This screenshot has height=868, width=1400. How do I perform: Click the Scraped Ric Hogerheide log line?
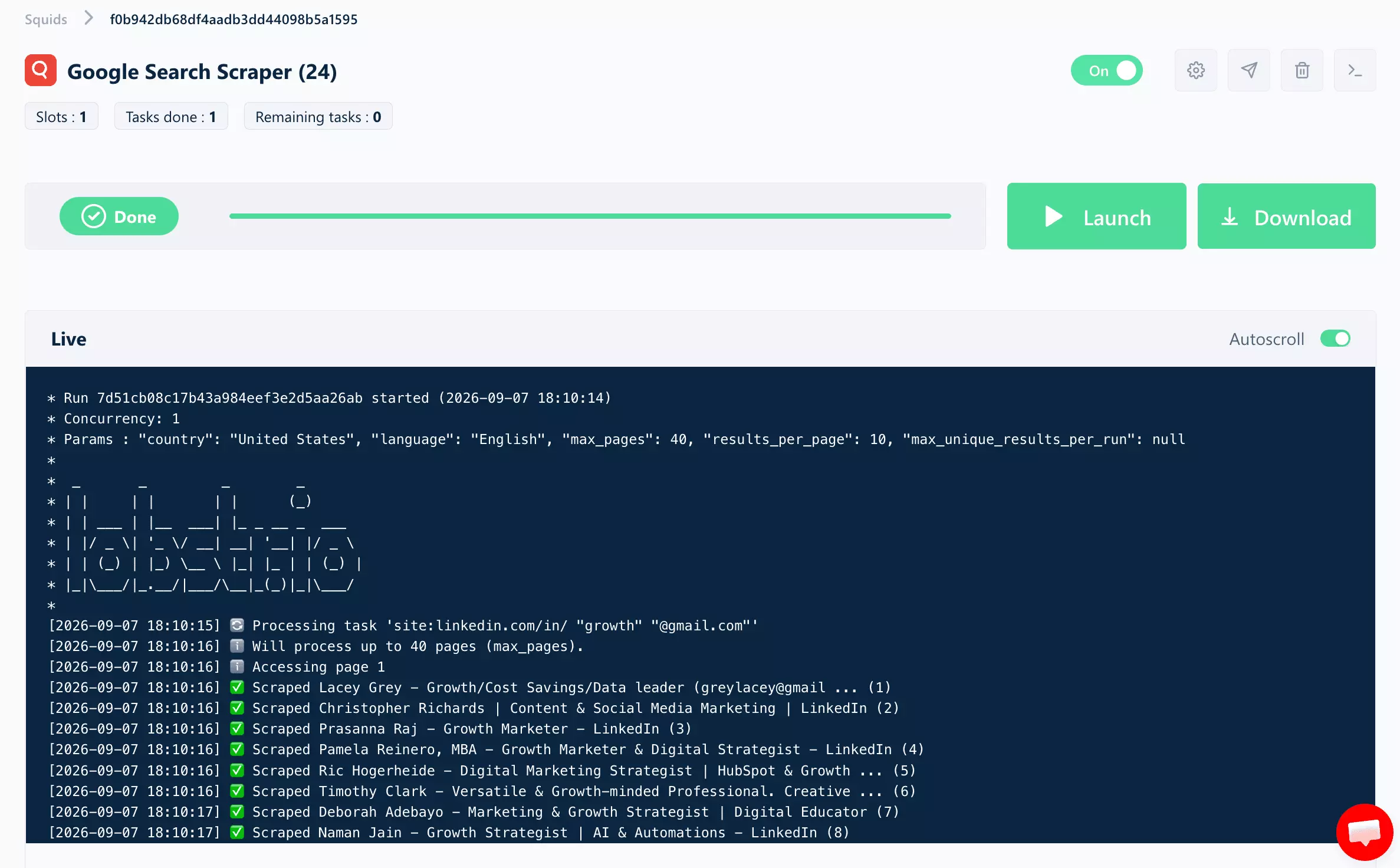[x=482, y=771]
